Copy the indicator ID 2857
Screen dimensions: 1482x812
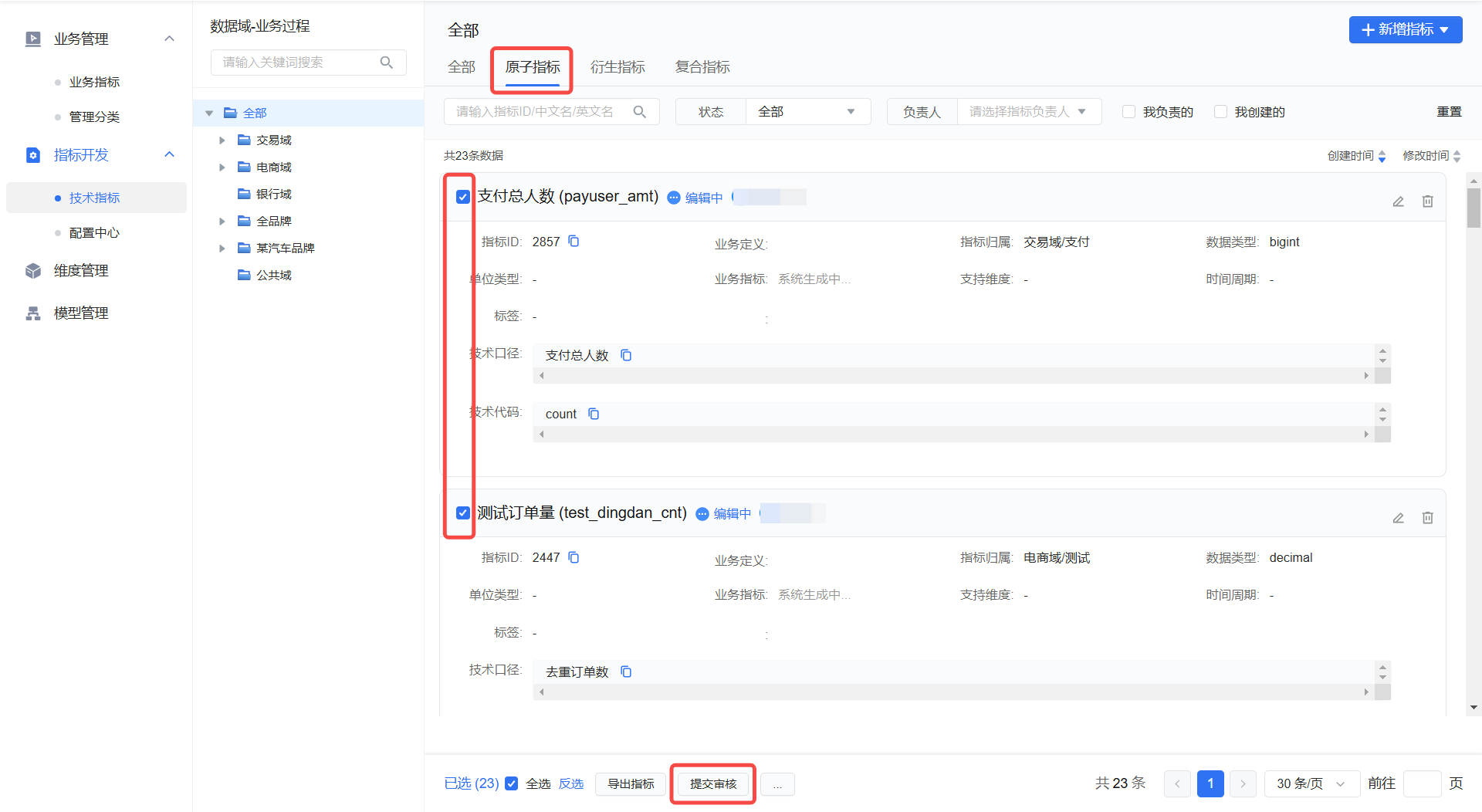click(574, 242)
